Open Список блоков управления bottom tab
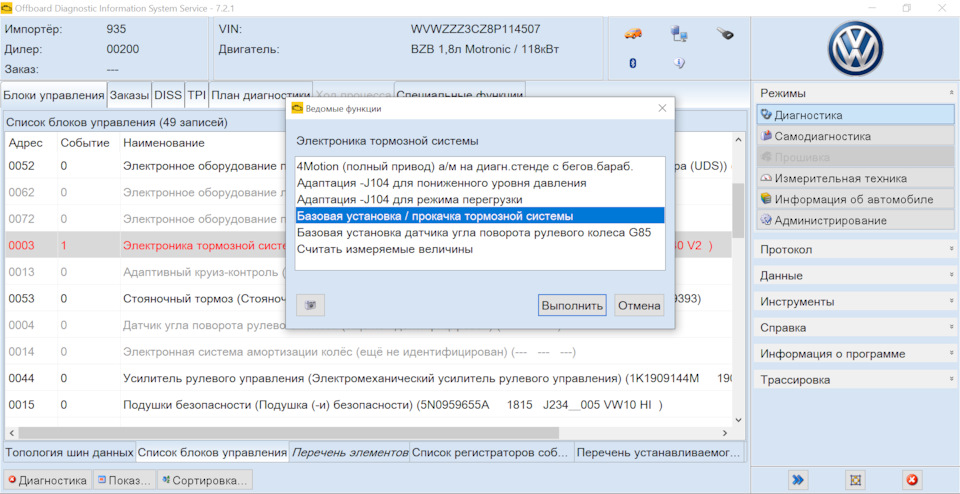The height and width of the screenshot is (494, 960). pyautogui.click(x=212, y=452)
